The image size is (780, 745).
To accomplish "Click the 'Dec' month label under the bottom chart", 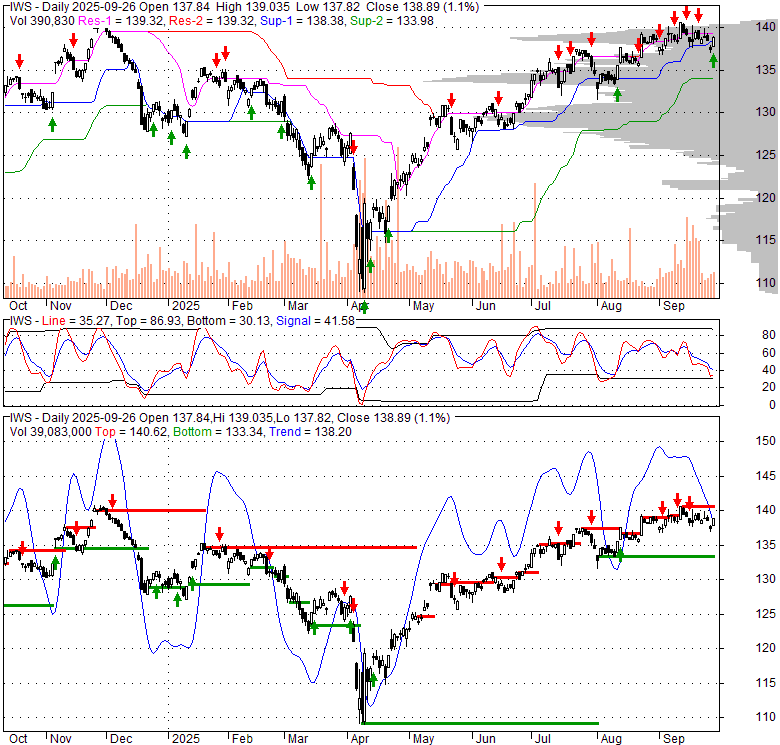I will [x=121, y=739].
